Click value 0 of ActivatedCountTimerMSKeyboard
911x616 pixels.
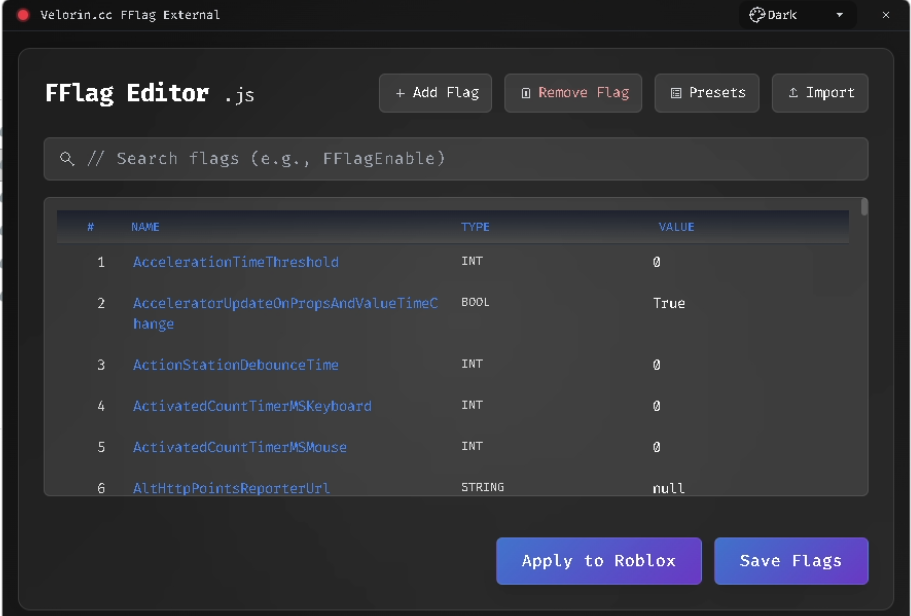pyautogui.click(x=657, y=406)
